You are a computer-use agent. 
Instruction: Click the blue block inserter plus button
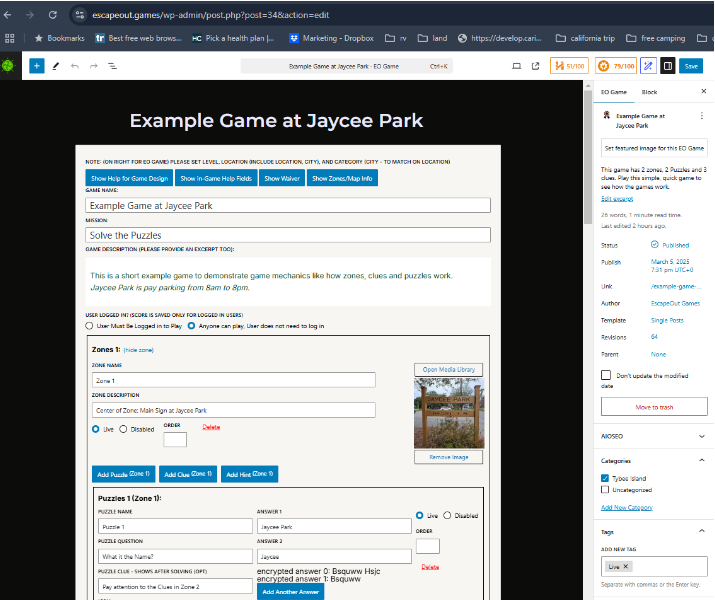coord(36,66)
